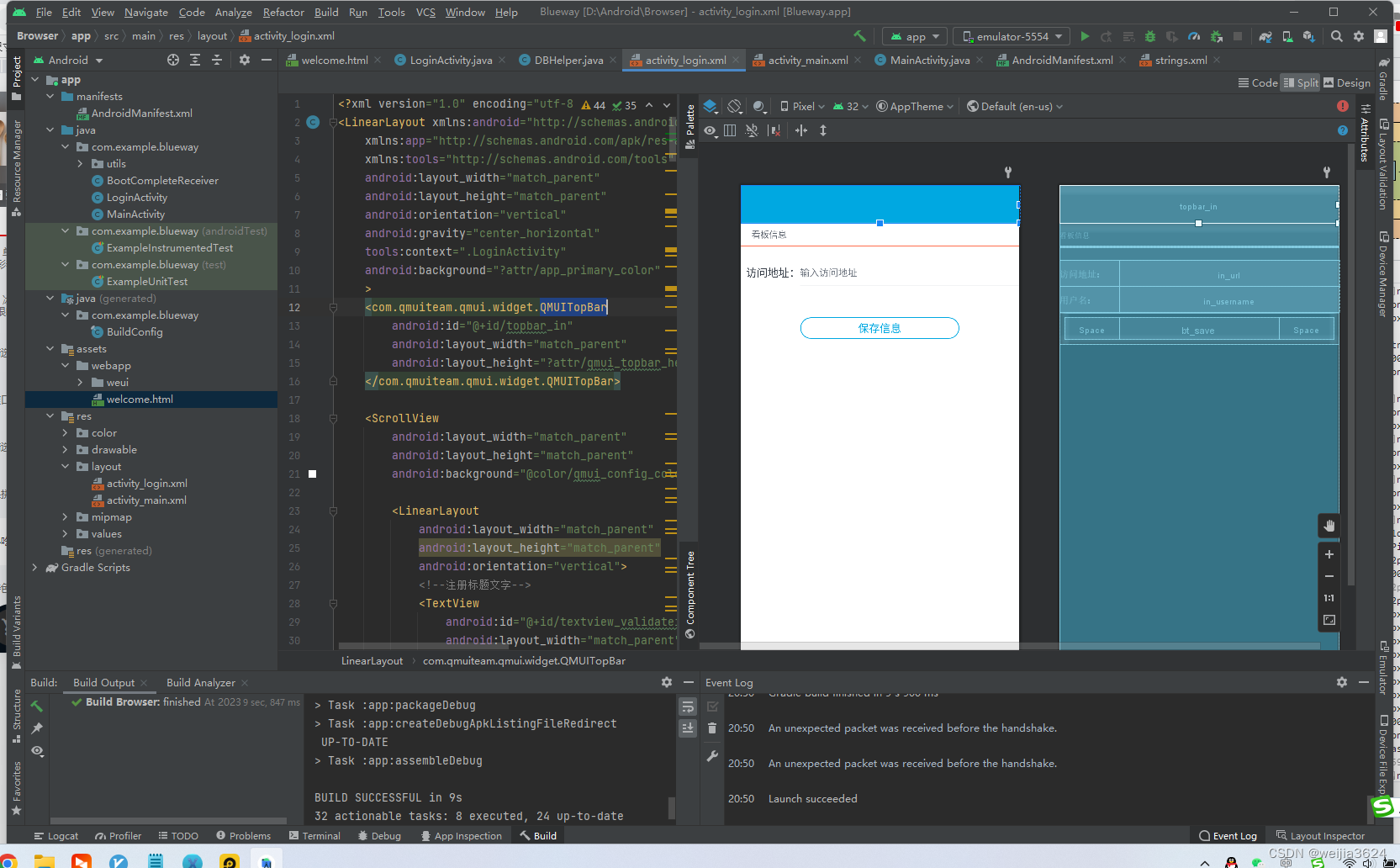Open the Default (en-us) locale dropdown
Image resolution: width=1400 pixels, height=868 pixels.
click(1015, 106)
